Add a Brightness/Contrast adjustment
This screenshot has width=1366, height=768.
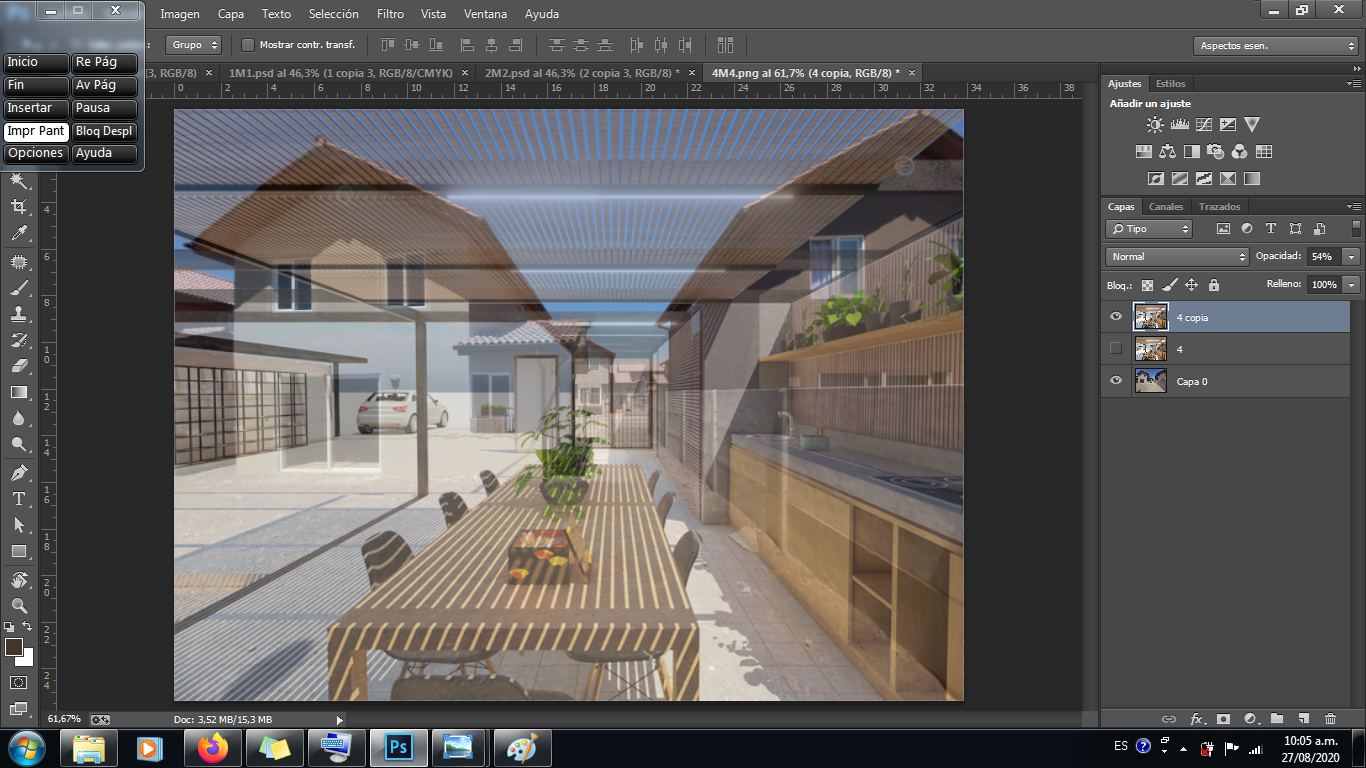[1155, 125]
